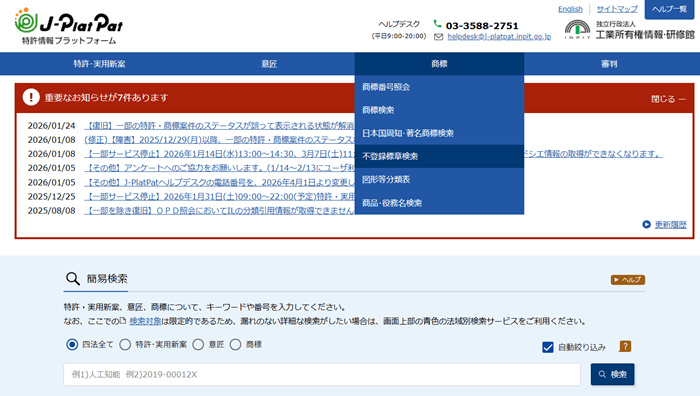This screenshot has width=700, height=396.
Task: Choose 日本国周知・著名商標検索 menu item
Action: (x=439, y=133)
